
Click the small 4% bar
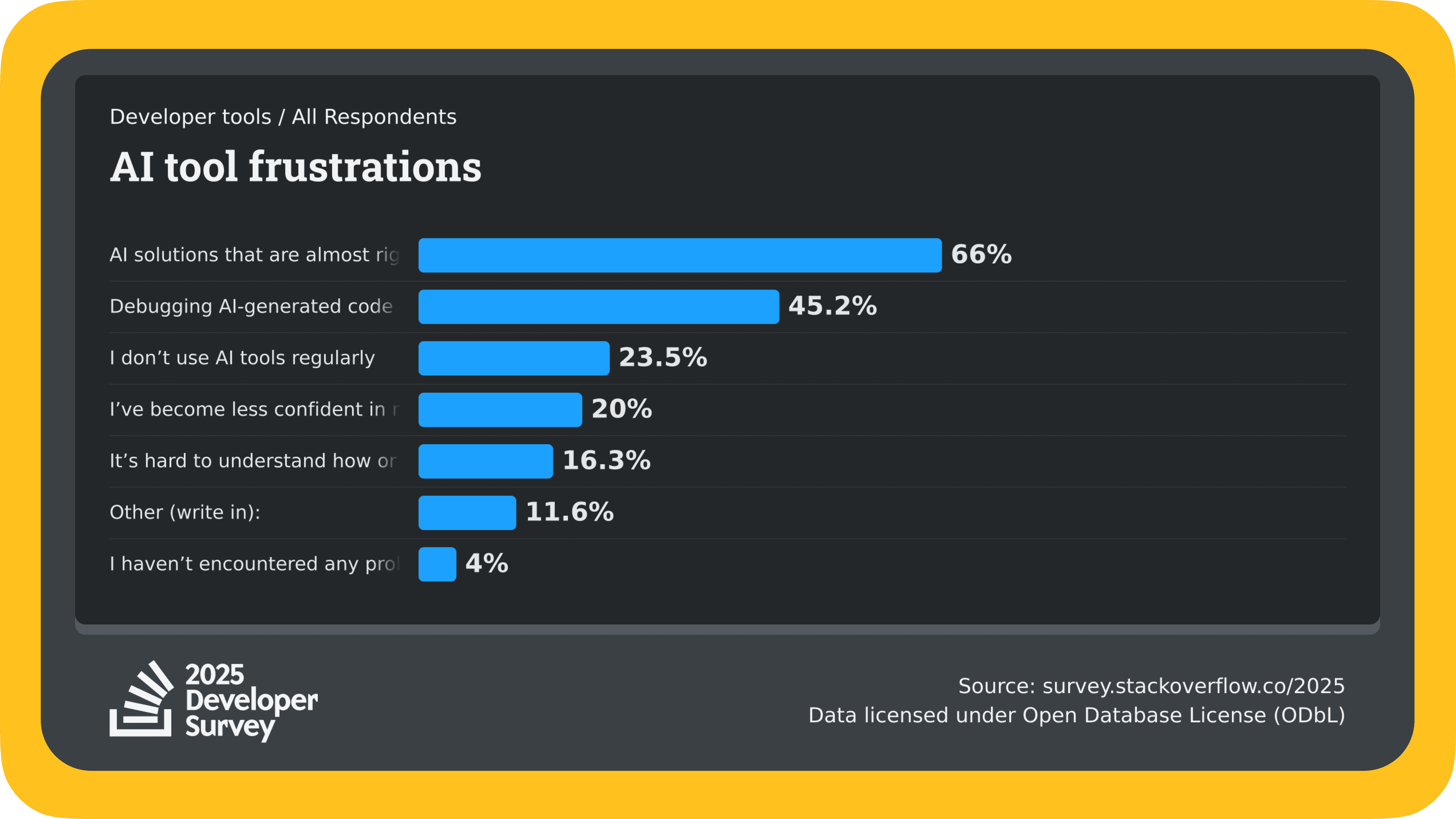[x=437, y=564]
